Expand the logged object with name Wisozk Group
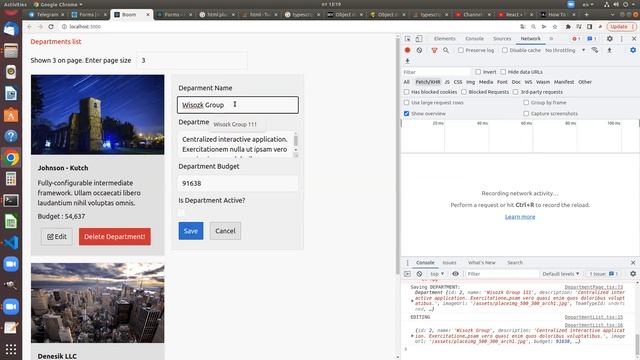This screenshot has height=360, width=640. (412, 336)
